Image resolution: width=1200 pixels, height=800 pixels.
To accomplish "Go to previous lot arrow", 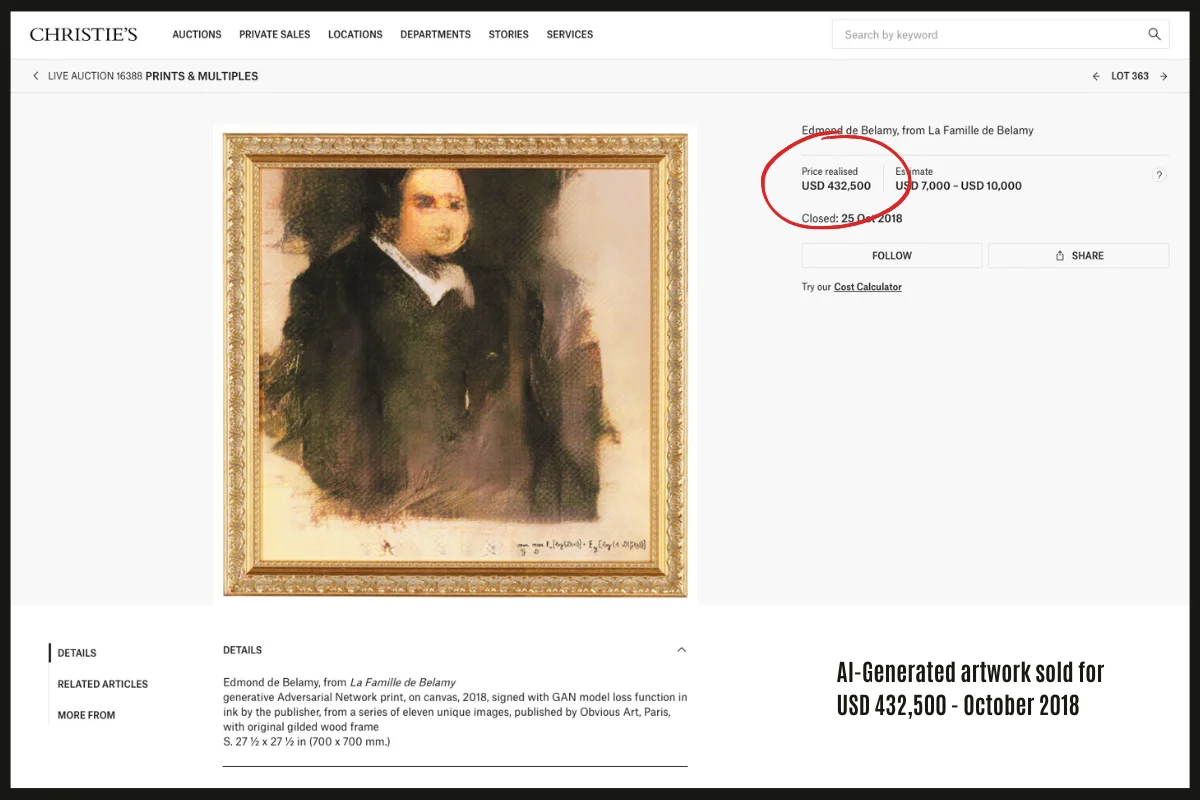I will (1096, 76).
